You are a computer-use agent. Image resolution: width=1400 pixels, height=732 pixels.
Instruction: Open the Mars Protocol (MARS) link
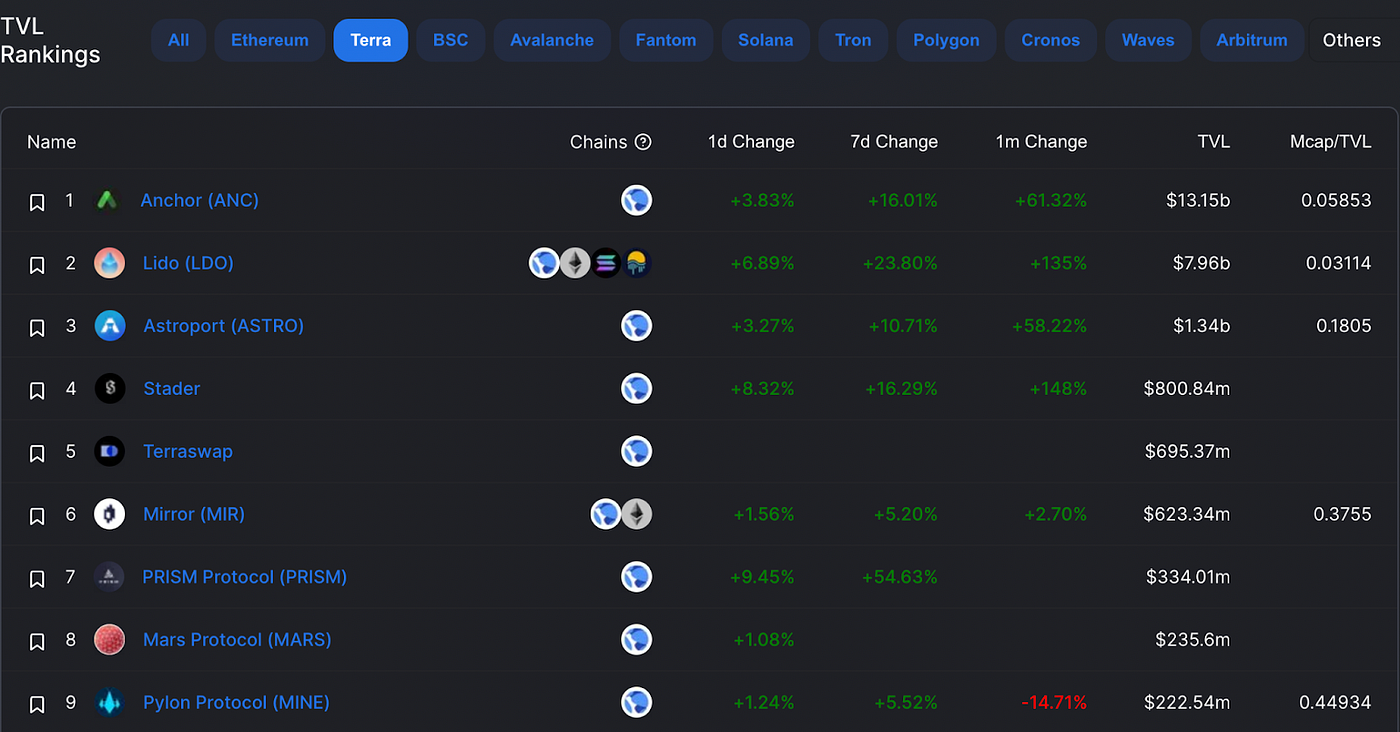tap(237, 639)
